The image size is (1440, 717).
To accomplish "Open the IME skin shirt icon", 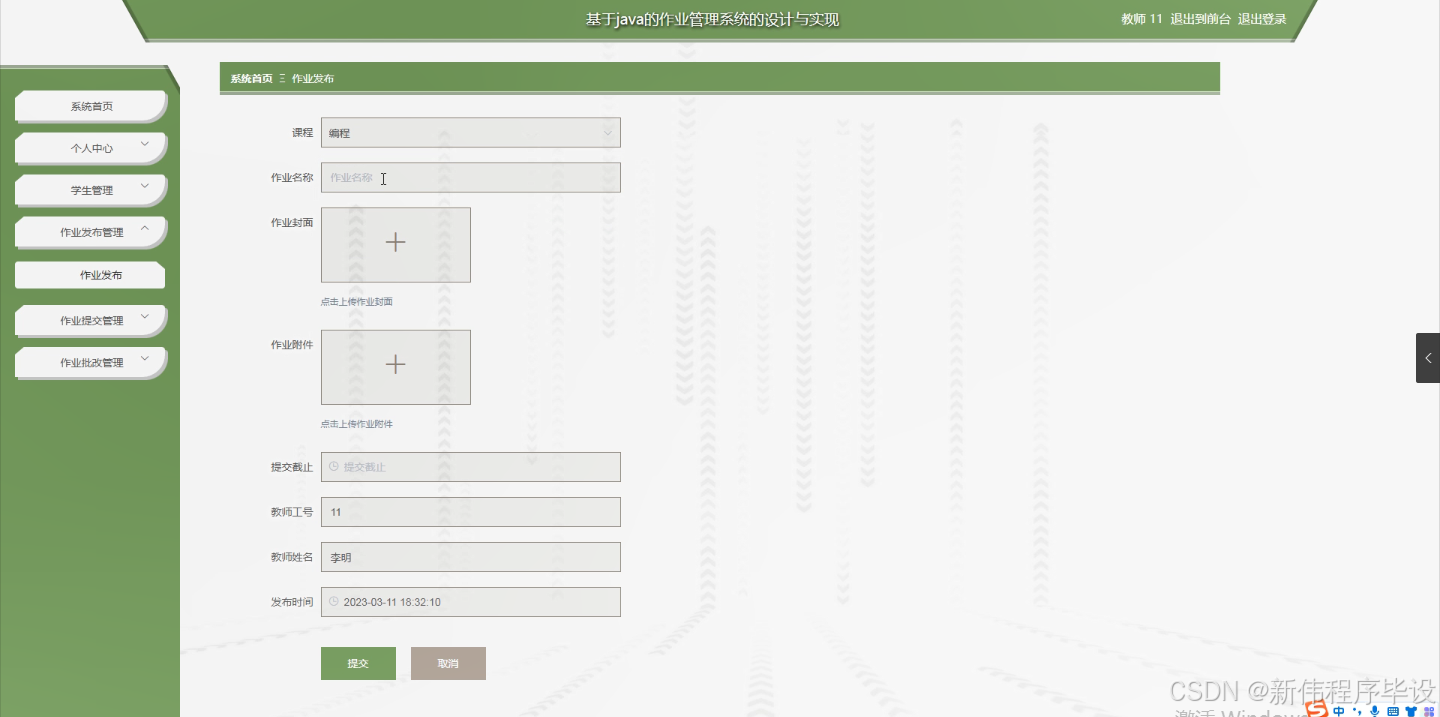I will click(x=1411, y=711).
